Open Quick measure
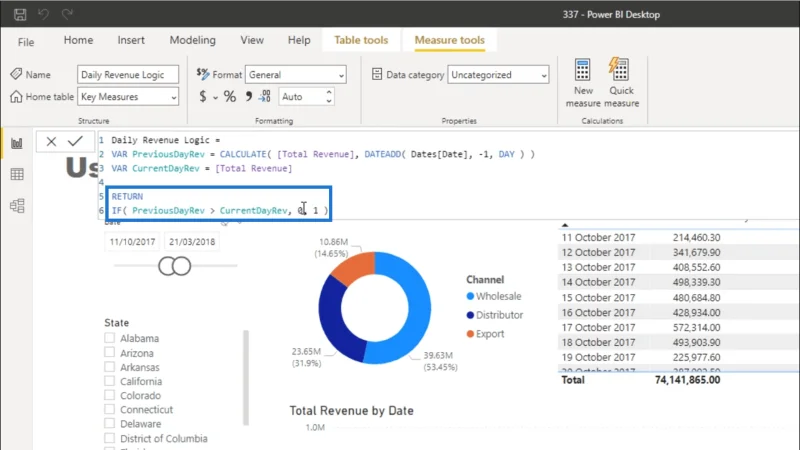The height and width of the screenshot is (450, 800). tap(621, 83)
